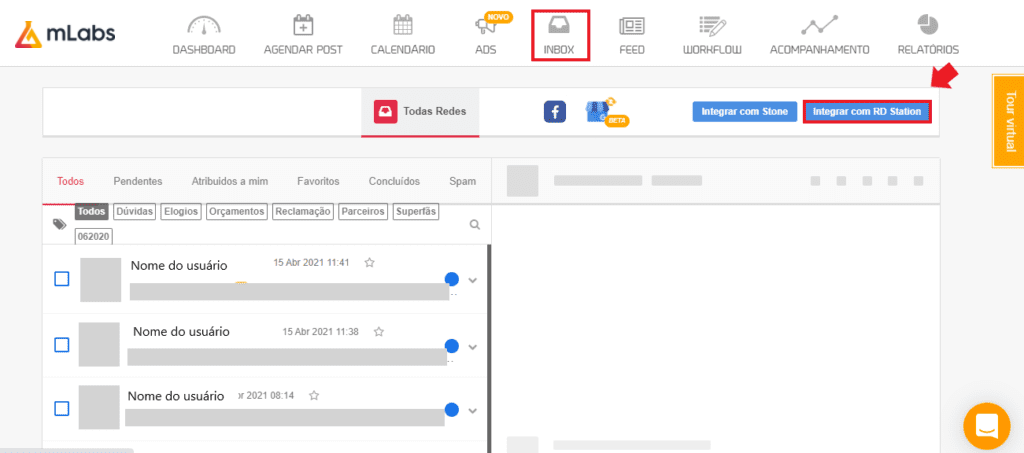The width and height of the screenshot is (1024, 453).
Task: Switch to the Spam tab
Action: [x=462, y=181]
